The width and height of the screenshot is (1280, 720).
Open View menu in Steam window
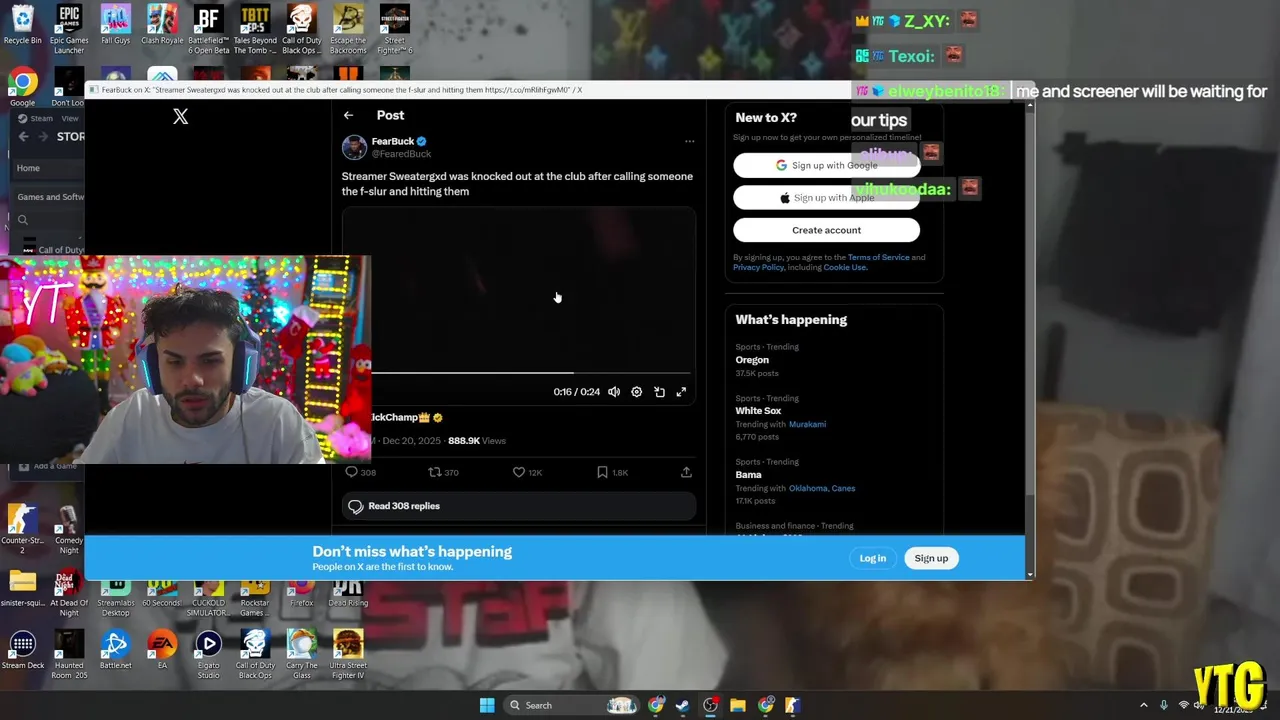70,118
